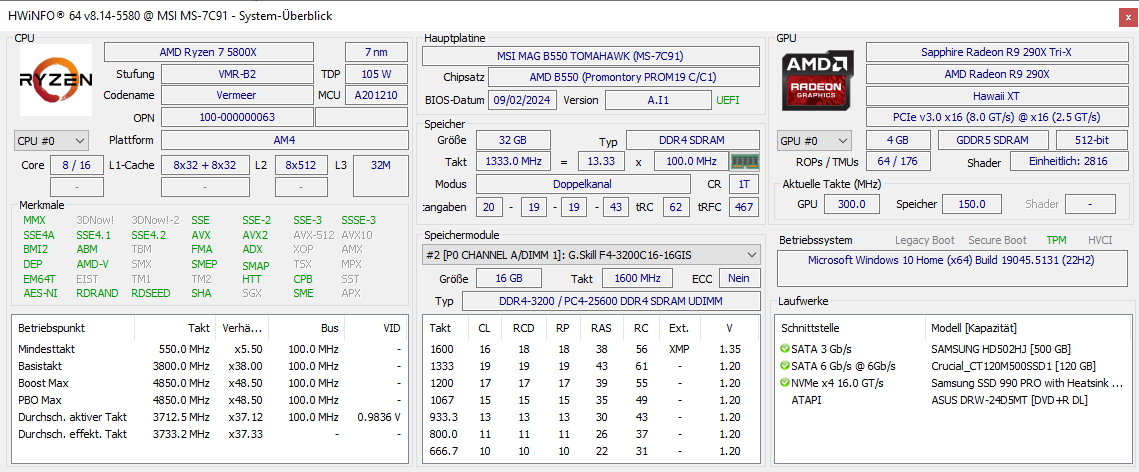Click the Ryzen CPU logo

tap(56, 80)
